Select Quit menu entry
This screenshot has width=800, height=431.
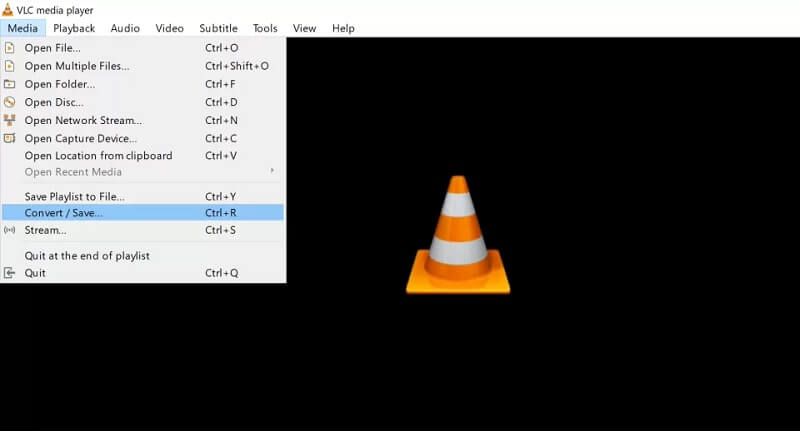pyautogui.click(x=142, y=273)
